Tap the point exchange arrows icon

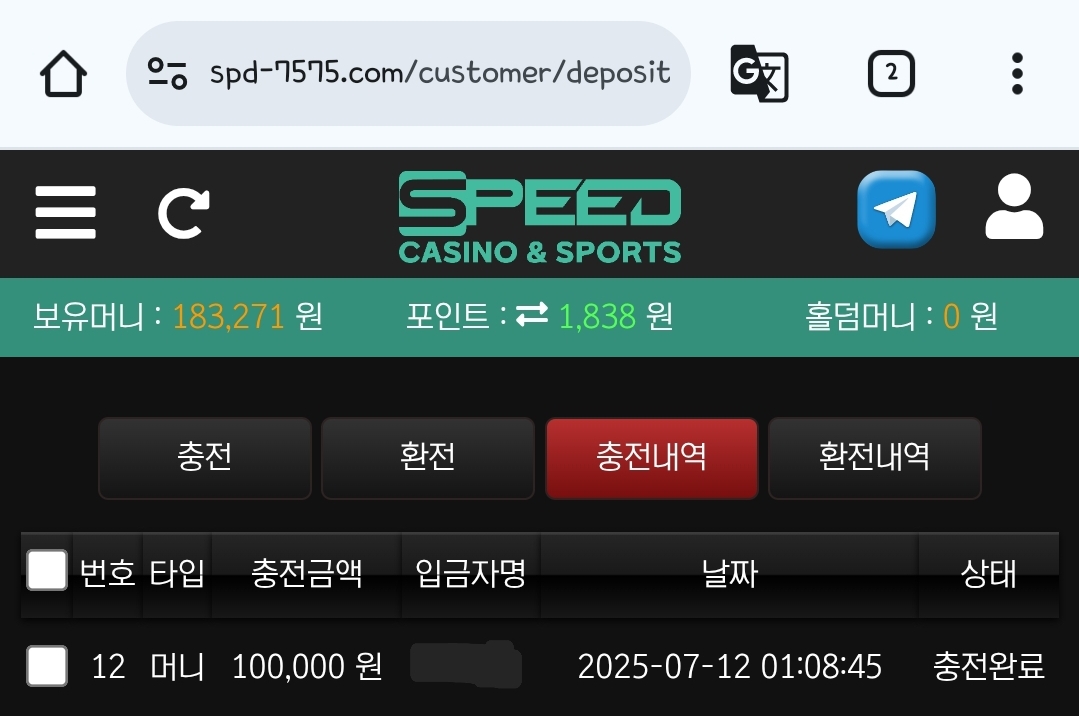point(532,315)
